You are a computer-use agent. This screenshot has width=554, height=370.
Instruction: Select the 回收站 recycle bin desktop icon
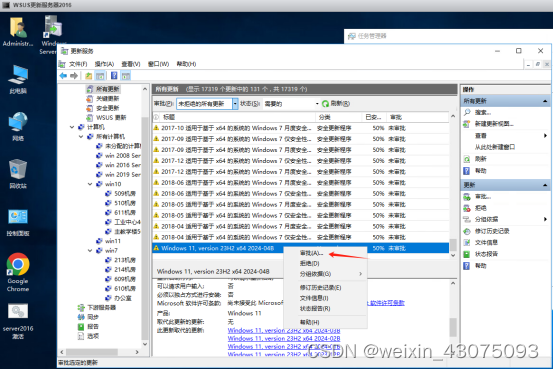[x=18, y=174]
